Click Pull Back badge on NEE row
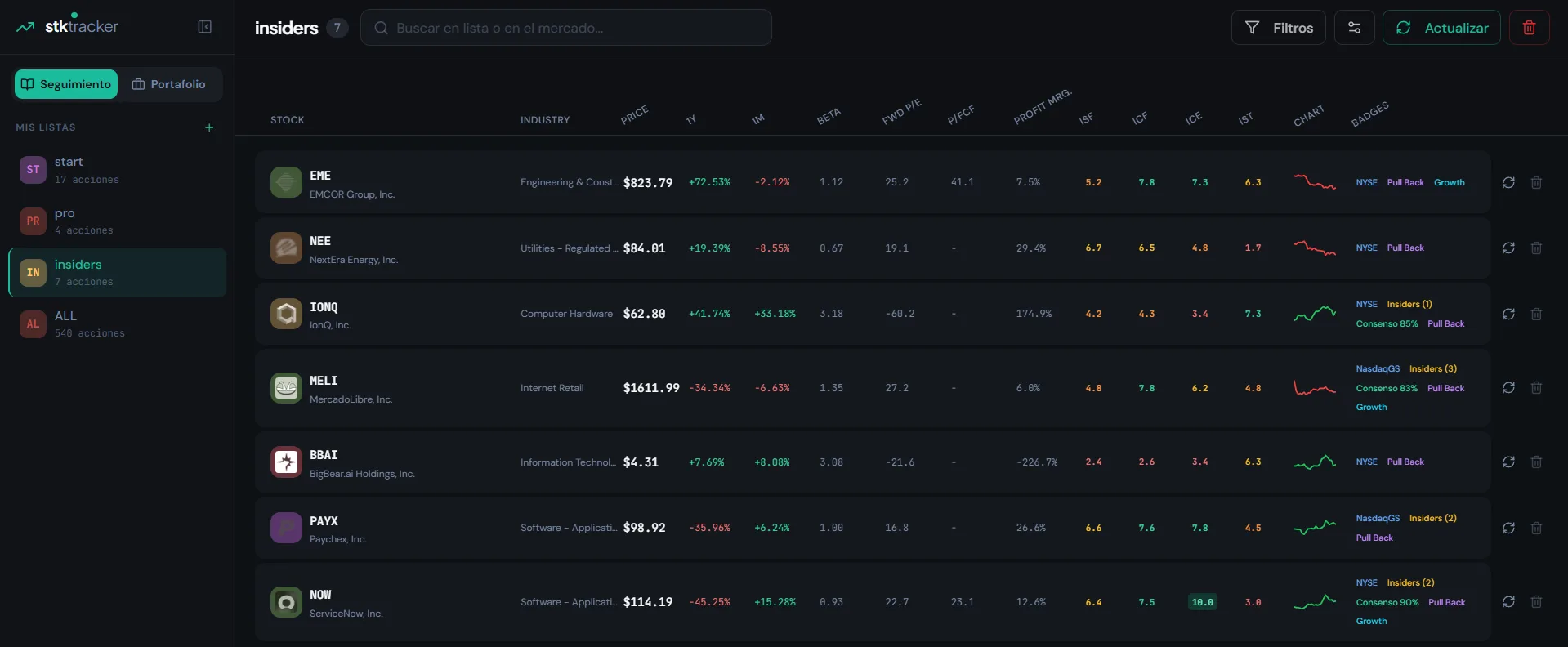The image size is (1568, 647). coord(1405,248)
